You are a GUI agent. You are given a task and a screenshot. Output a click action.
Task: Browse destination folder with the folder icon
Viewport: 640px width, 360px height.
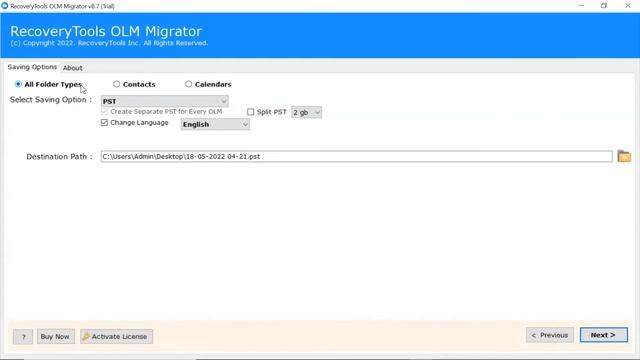[x=624, y=156]
